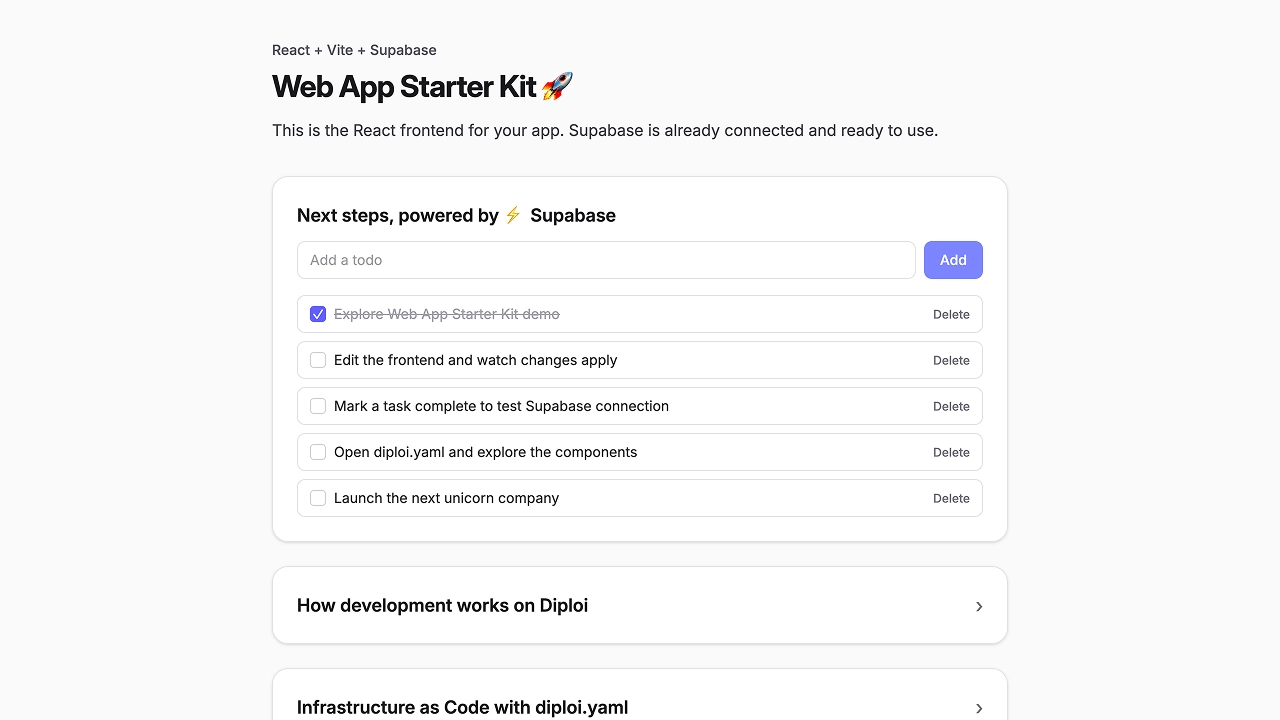Viewport: 1280px width, 720px height.
Task: Click the Web App Starter Kit heading
Action: point(404,87)
